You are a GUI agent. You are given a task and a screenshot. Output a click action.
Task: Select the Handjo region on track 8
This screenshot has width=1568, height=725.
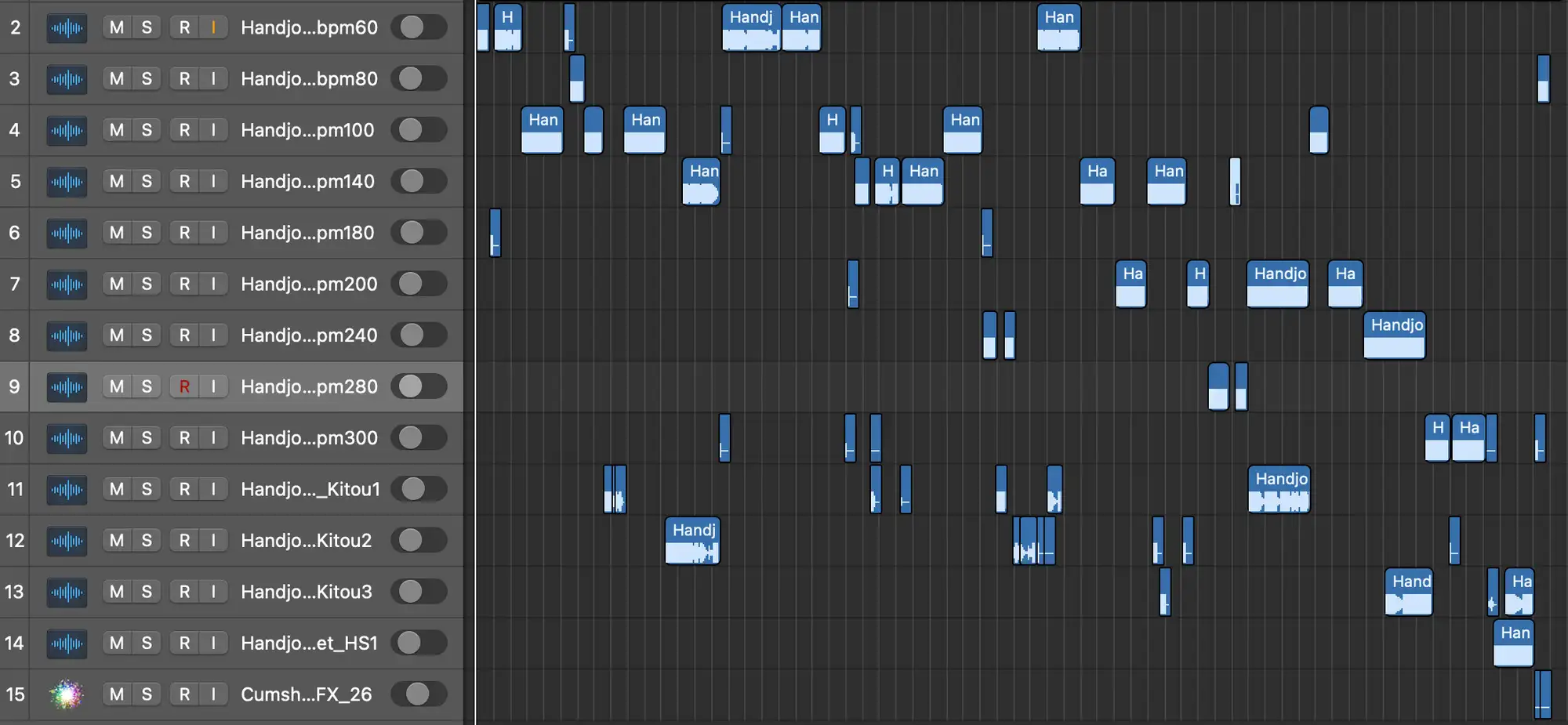pyautogui.click(x=1394, y=335)
